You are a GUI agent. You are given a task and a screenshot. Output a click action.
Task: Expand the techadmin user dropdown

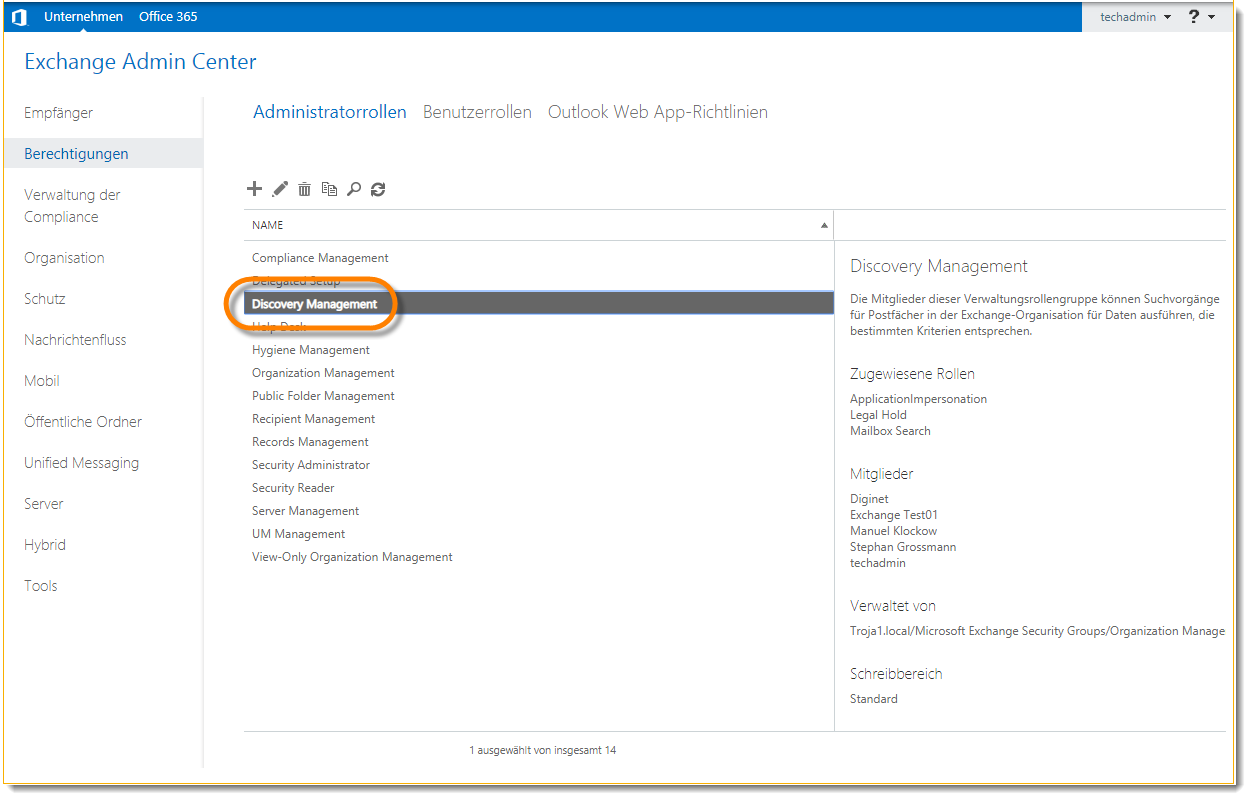tap(1135, 17)
